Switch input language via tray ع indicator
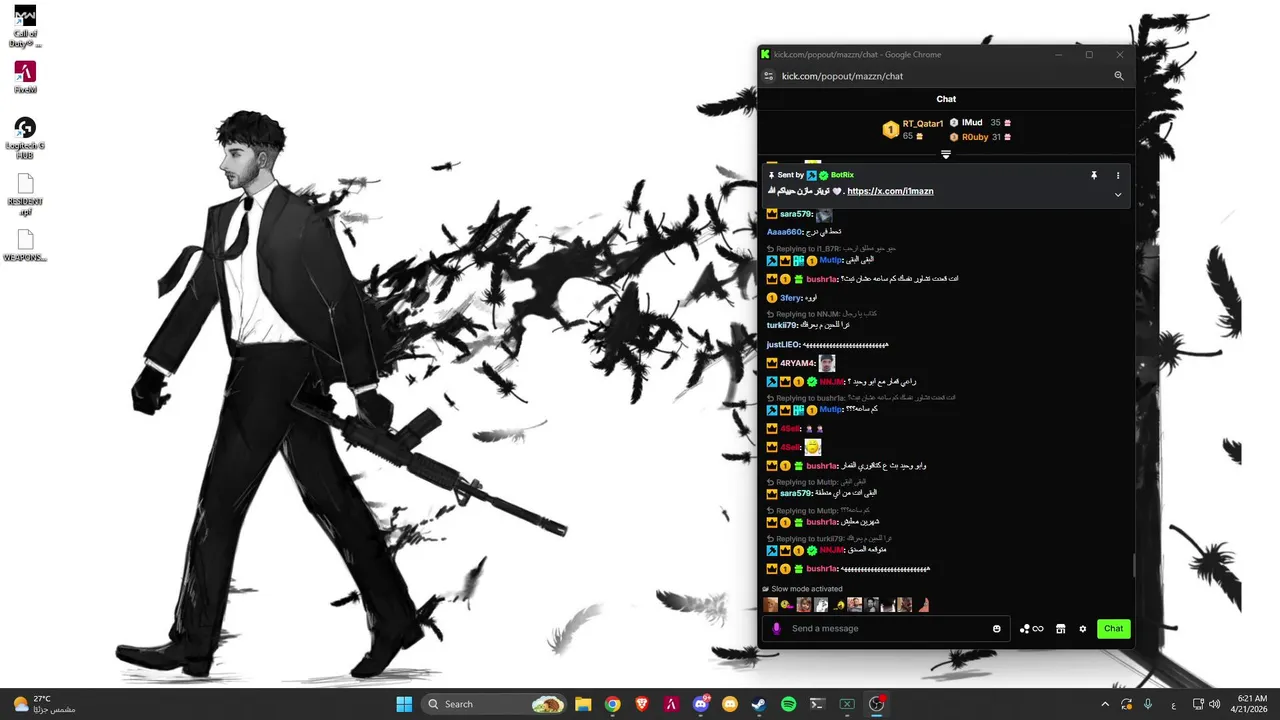Screen dimensions: 1280x720 pyautogui.click(x=1174, y=704)
